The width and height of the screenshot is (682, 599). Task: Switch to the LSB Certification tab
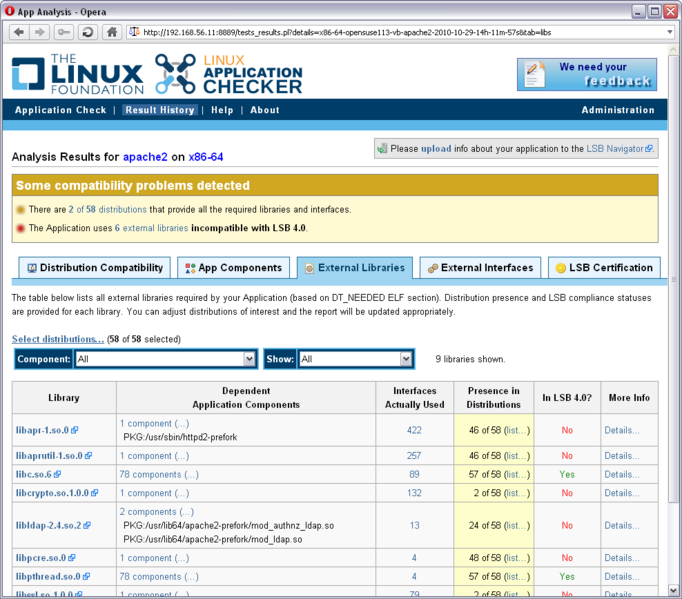(605, 268)
